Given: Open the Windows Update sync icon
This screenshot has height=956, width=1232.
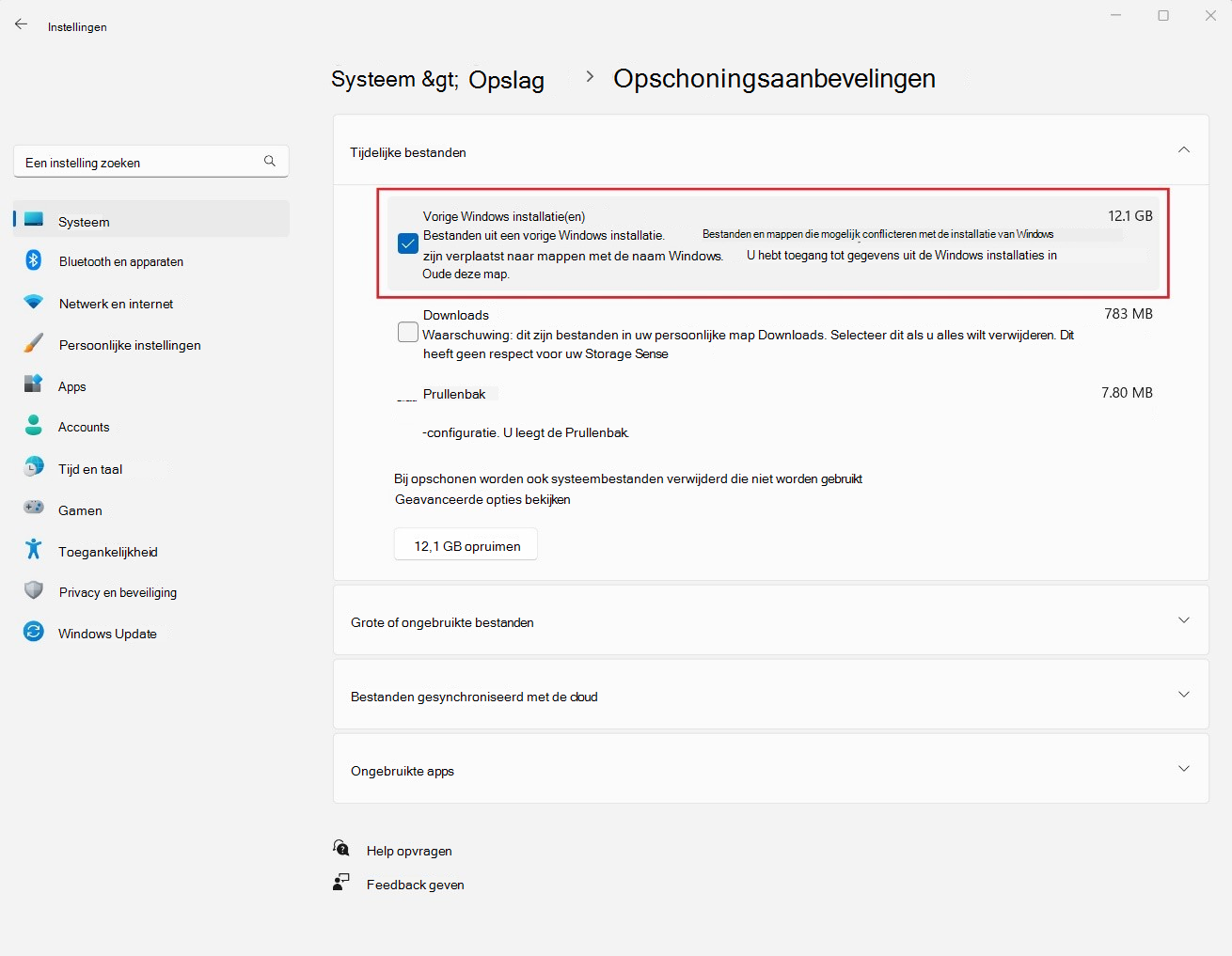Looking at the screenshot, I should [x=33, y=632].
